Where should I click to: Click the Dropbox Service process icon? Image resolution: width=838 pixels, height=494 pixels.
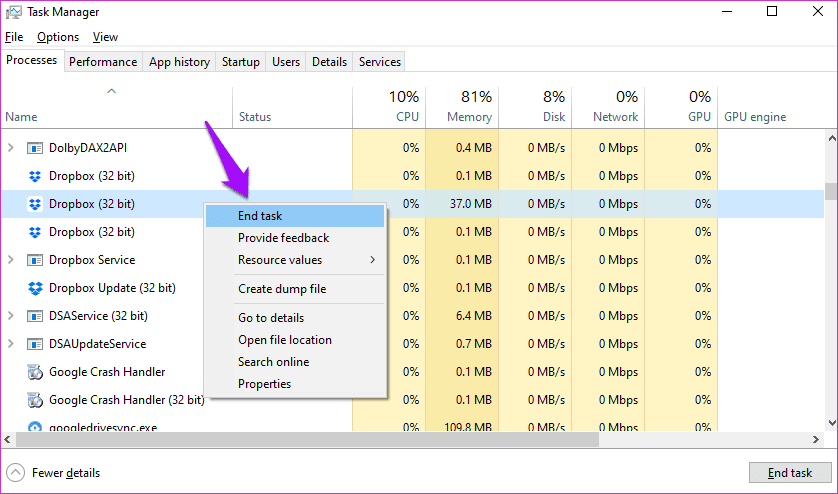pos(35,260)
